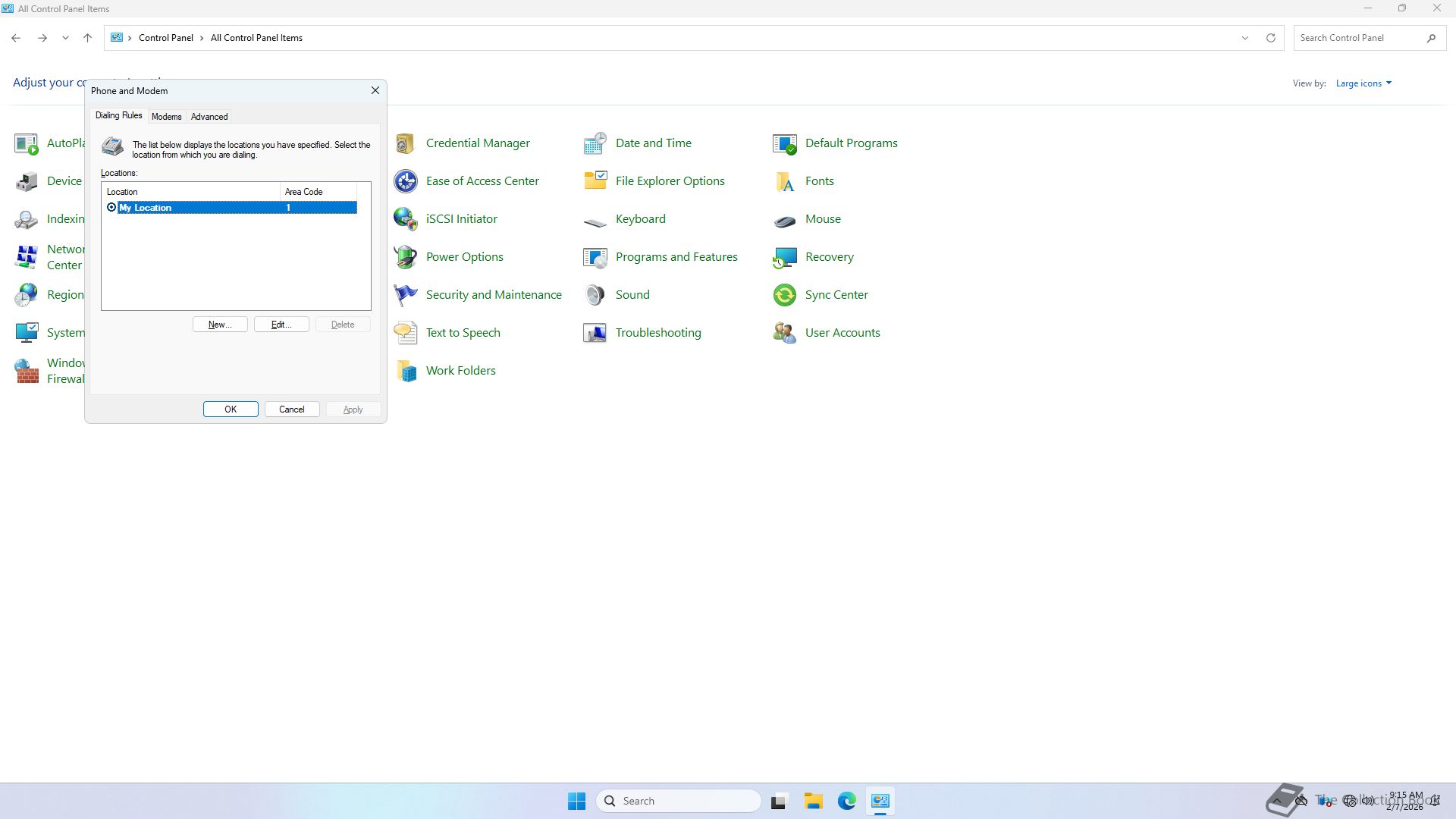Expand the Large icons view dropdown

(1363, 83)
